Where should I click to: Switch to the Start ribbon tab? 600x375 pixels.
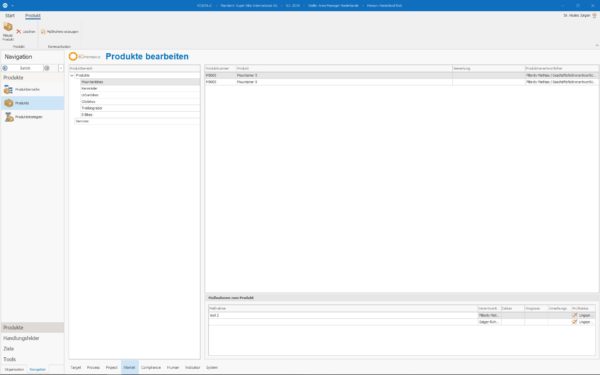[x=10, y=16]
